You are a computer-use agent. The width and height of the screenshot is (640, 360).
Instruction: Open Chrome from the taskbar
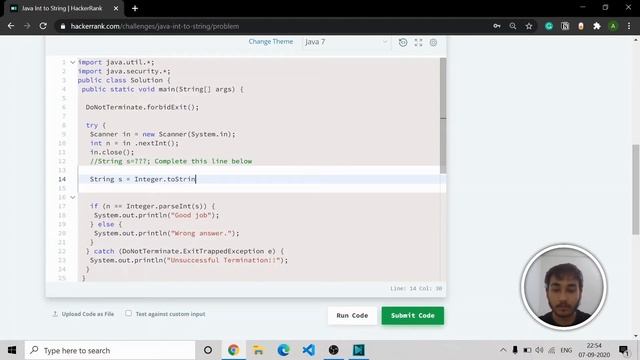click(233, 350)
